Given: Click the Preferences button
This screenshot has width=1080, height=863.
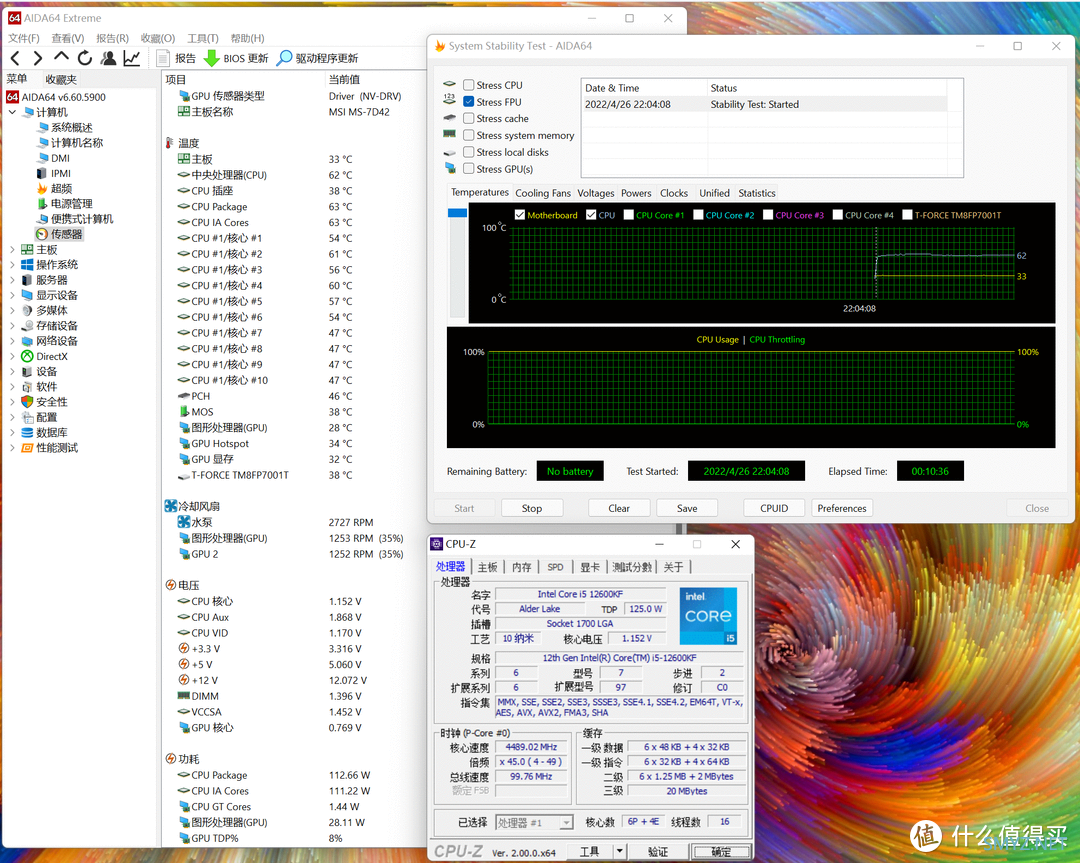Looking at the screenshot, I should click(841, 508).
